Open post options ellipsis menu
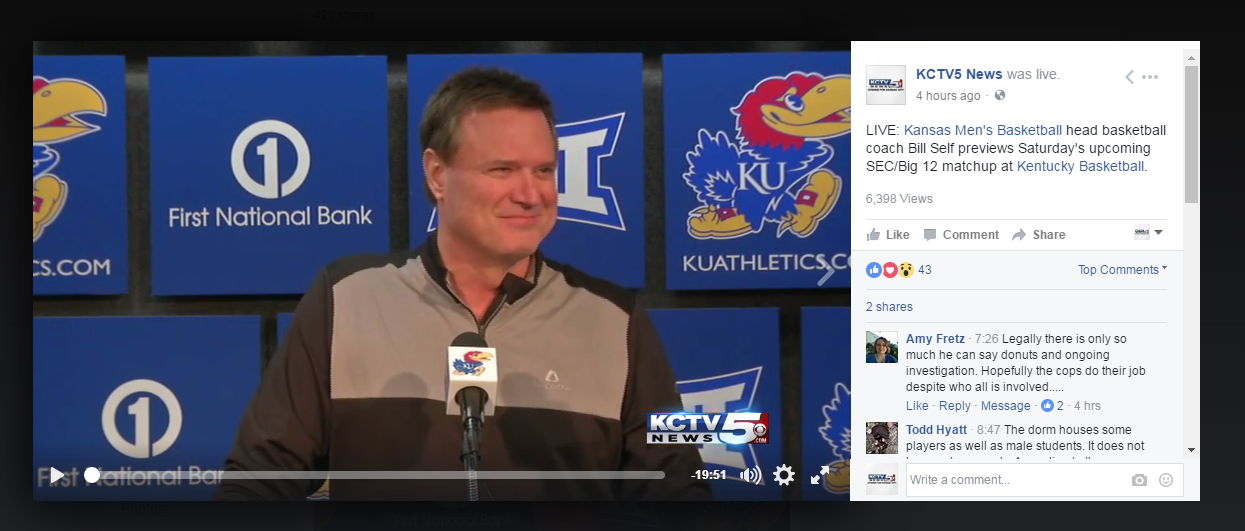Viewport: 1245px width, 531px height. click(x=1150, y=77)
